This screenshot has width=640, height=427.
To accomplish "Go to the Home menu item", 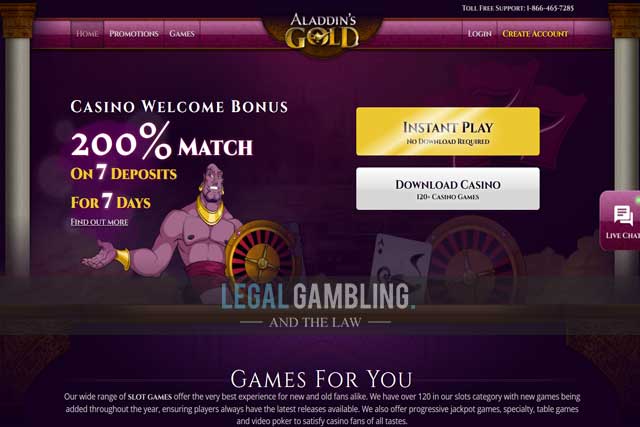I will (87, 34).
